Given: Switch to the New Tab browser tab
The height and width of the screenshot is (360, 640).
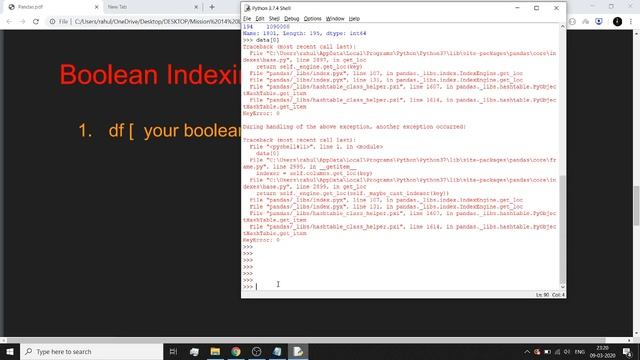Looking at the screenshot, I should pos(151,7).
